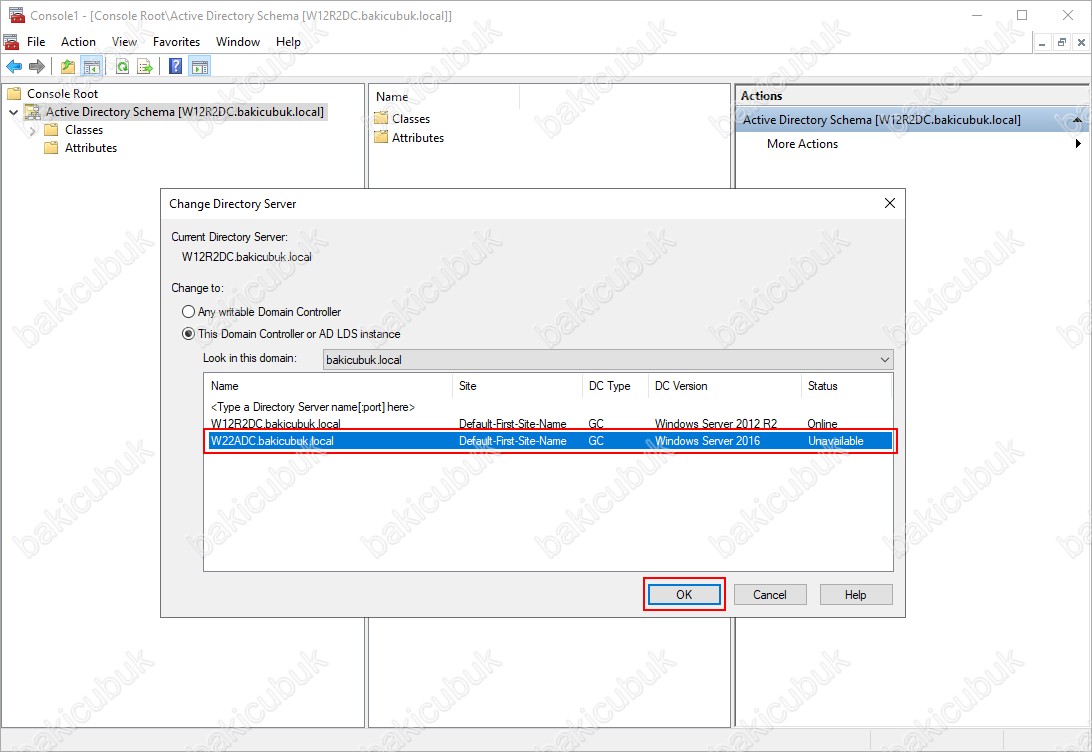
Task: Open the More Actions submenu
Action: (802, 143)
